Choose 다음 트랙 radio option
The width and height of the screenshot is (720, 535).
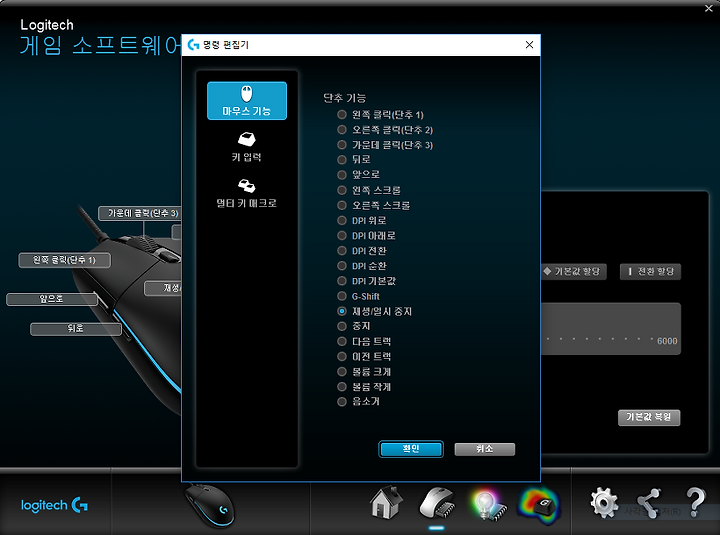pos(365,341)
